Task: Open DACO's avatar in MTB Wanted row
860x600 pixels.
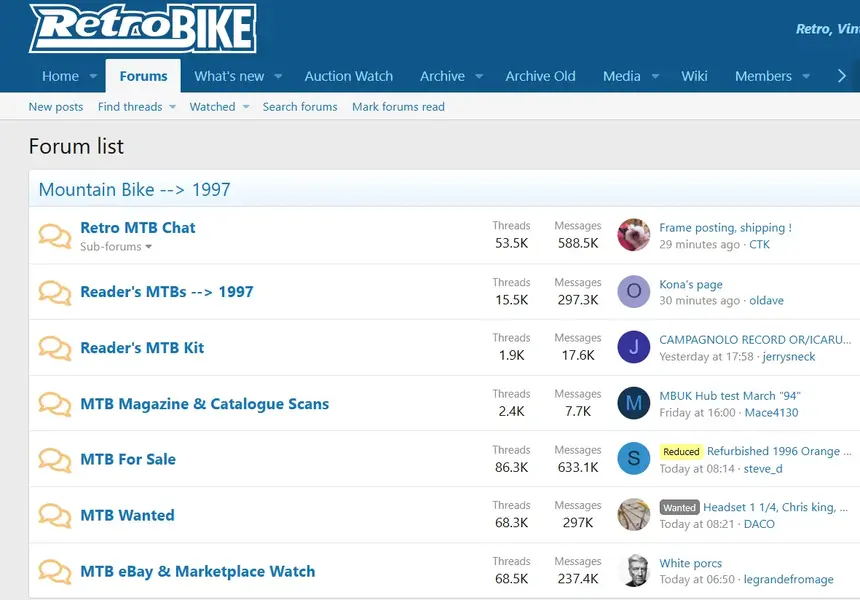Action: coord(633,514)
